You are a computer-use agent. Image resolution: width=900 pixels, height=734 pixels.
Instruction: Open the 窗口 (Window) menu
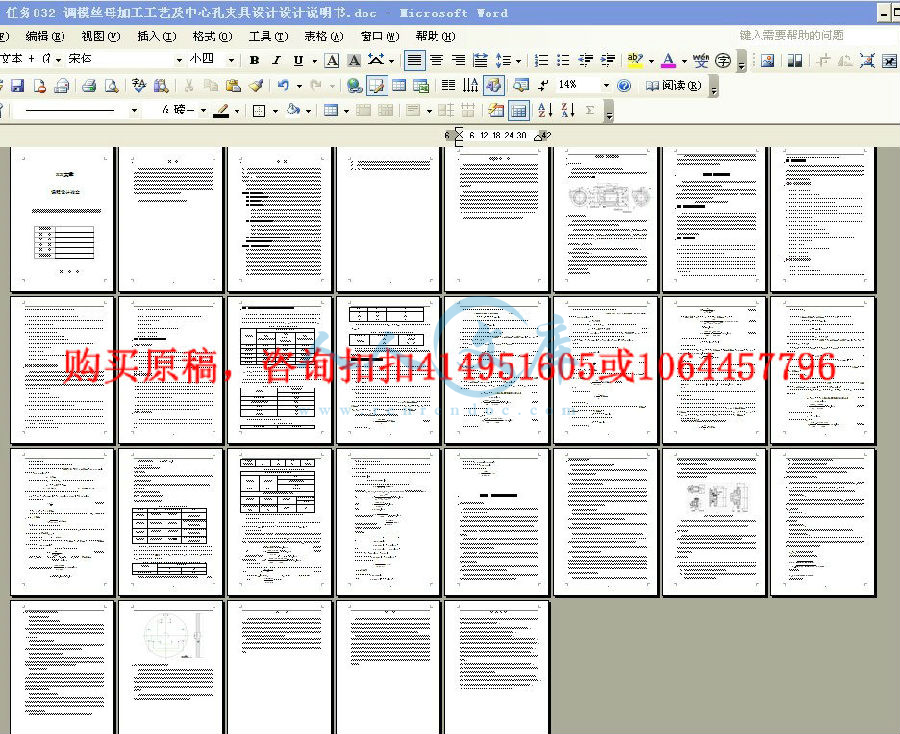click(379, 36)
